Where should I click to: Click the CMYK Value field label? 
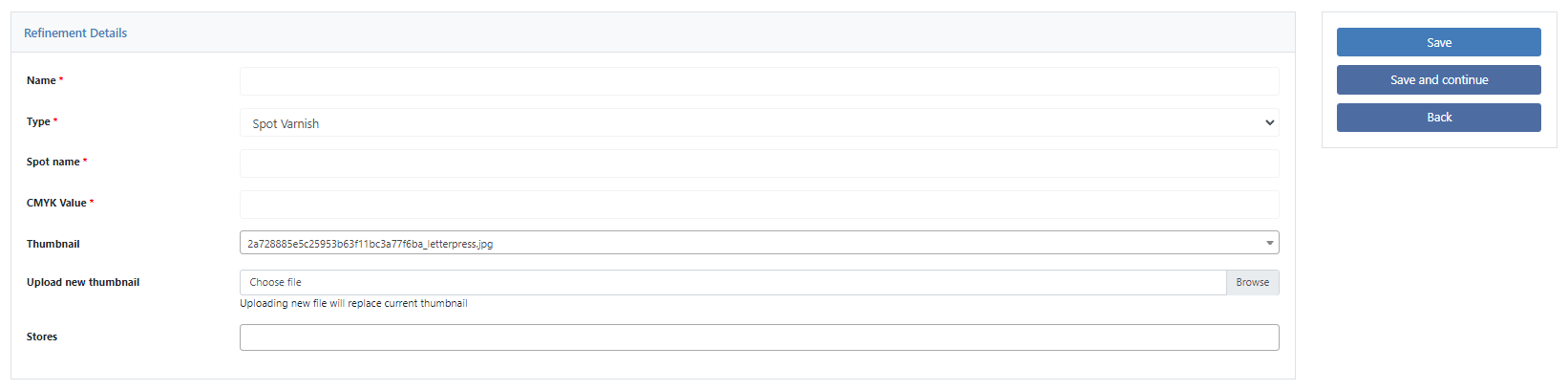coord(56,203)
